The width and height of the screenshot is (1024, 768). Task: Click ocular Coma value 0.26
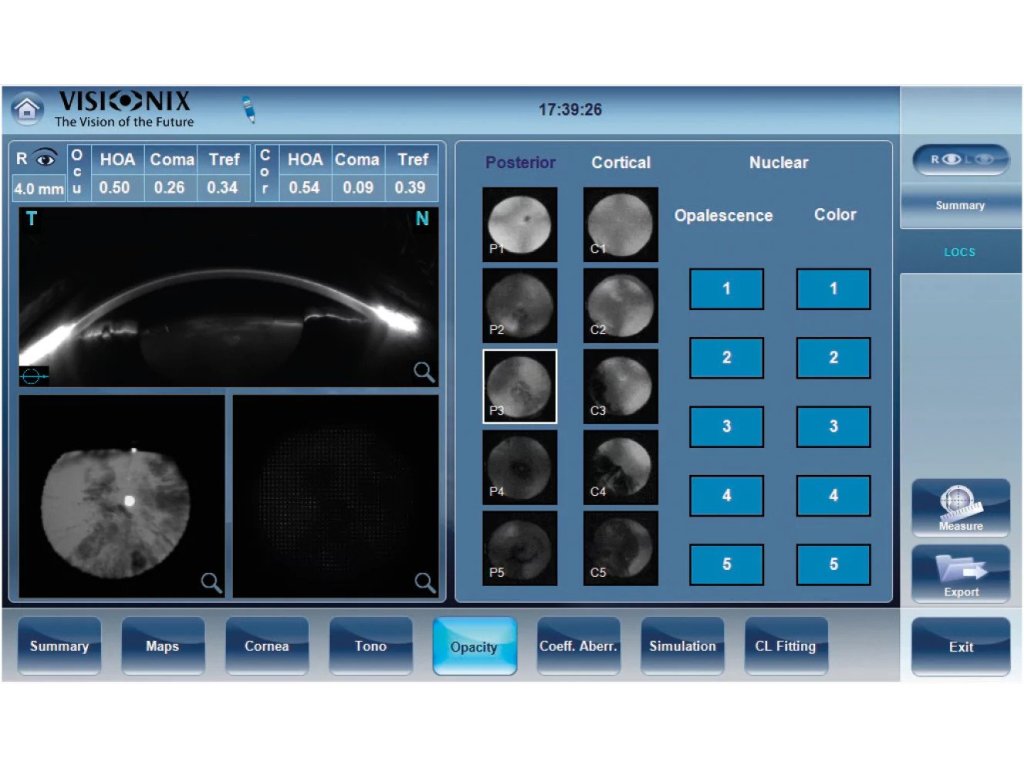169,188
